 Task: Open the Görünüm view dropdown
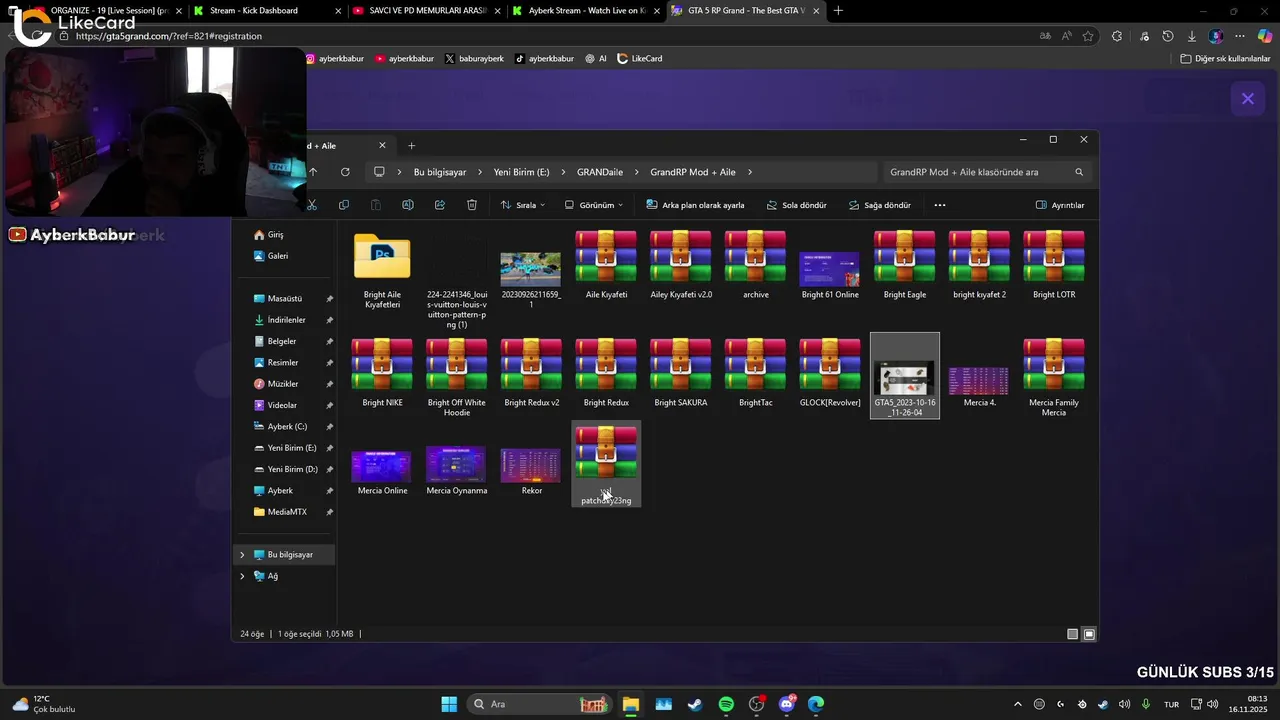click(x=593, y=205)
